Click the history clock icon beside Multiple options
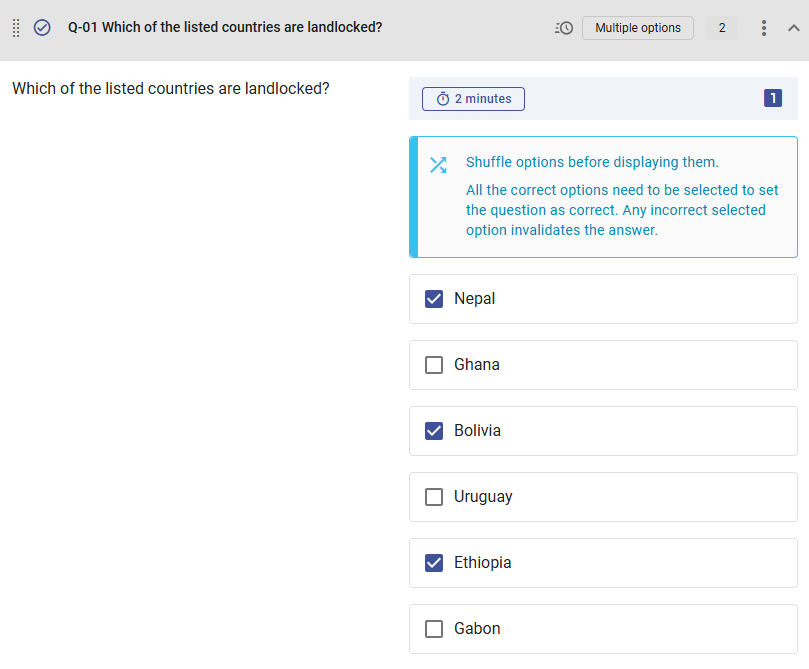 tap(563, 28)
